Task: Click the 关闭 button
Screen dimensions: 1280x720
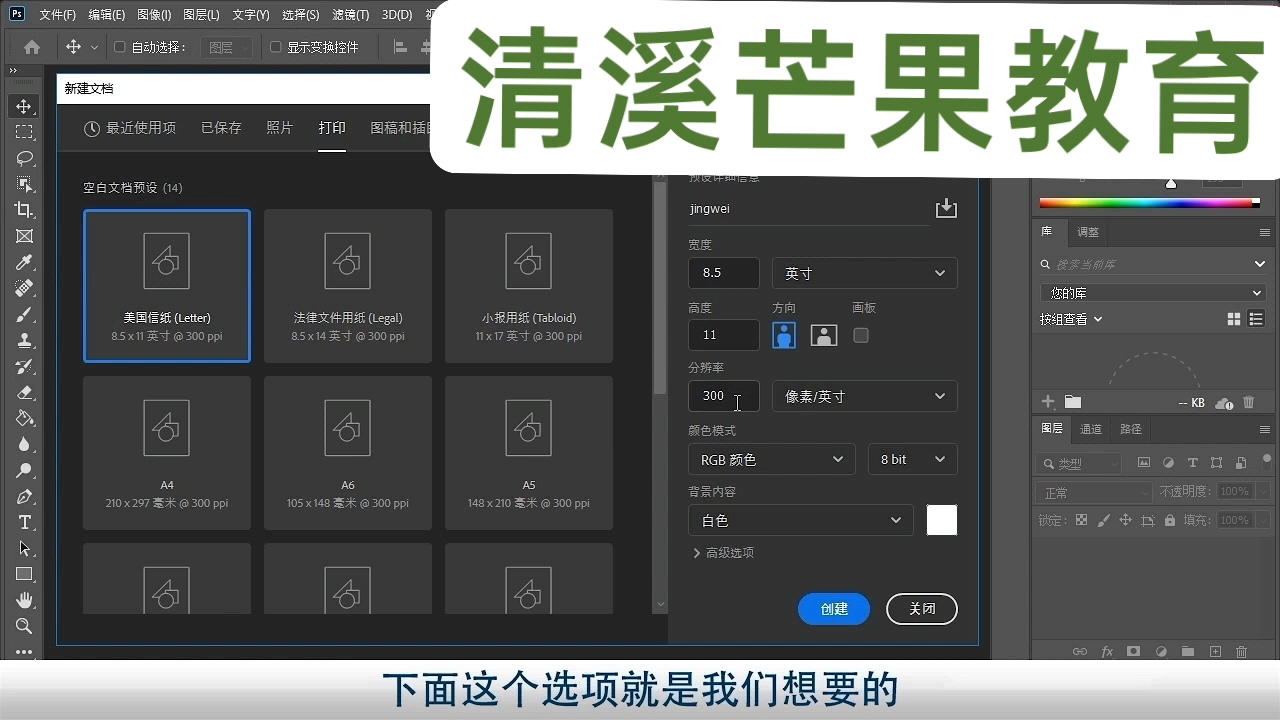Action: 922,609
